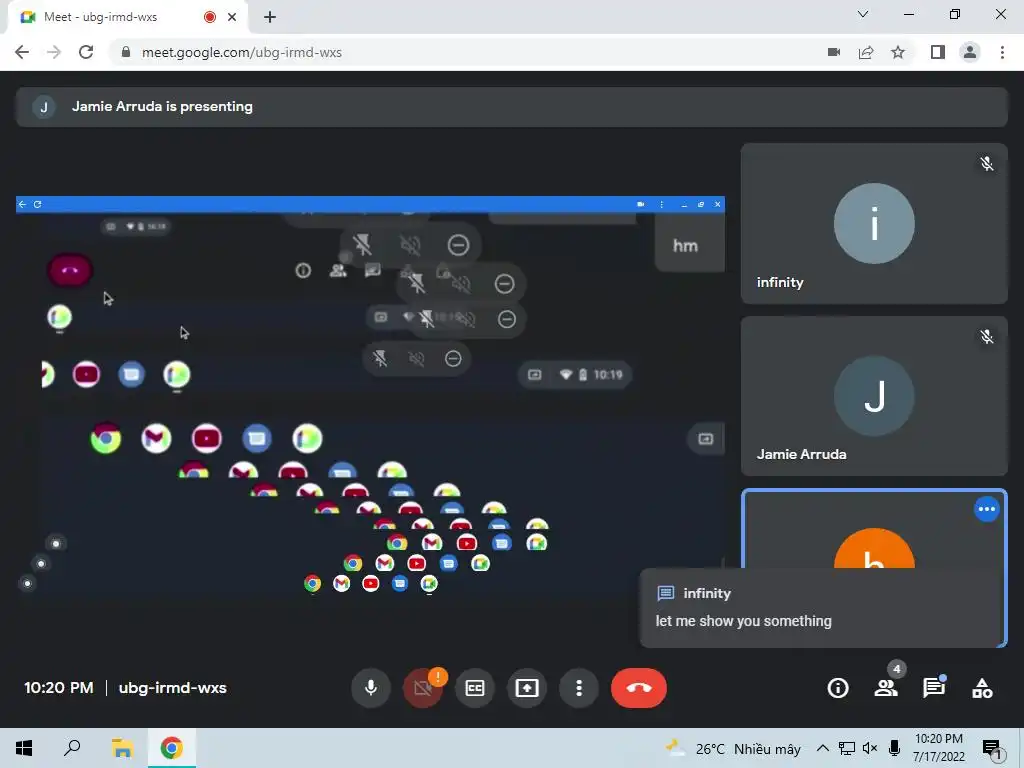Click the Jamie Arruda is presenting banner
This screenshot has width=1024, height=768.
tap(511, 107)
